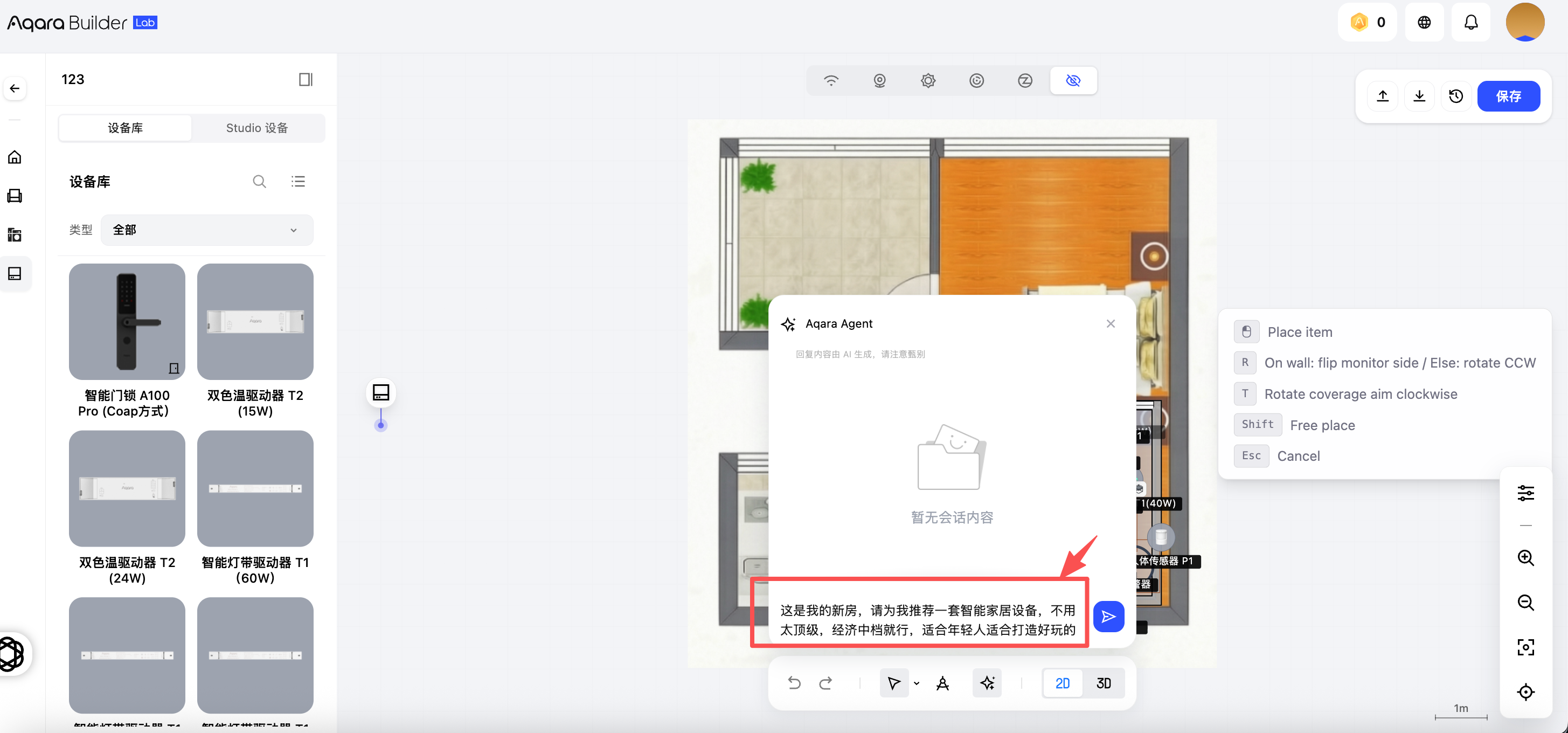Screen dimensions: 1568x733
Task: Open the display settings sliders icon
Action: pos(1525,493)
